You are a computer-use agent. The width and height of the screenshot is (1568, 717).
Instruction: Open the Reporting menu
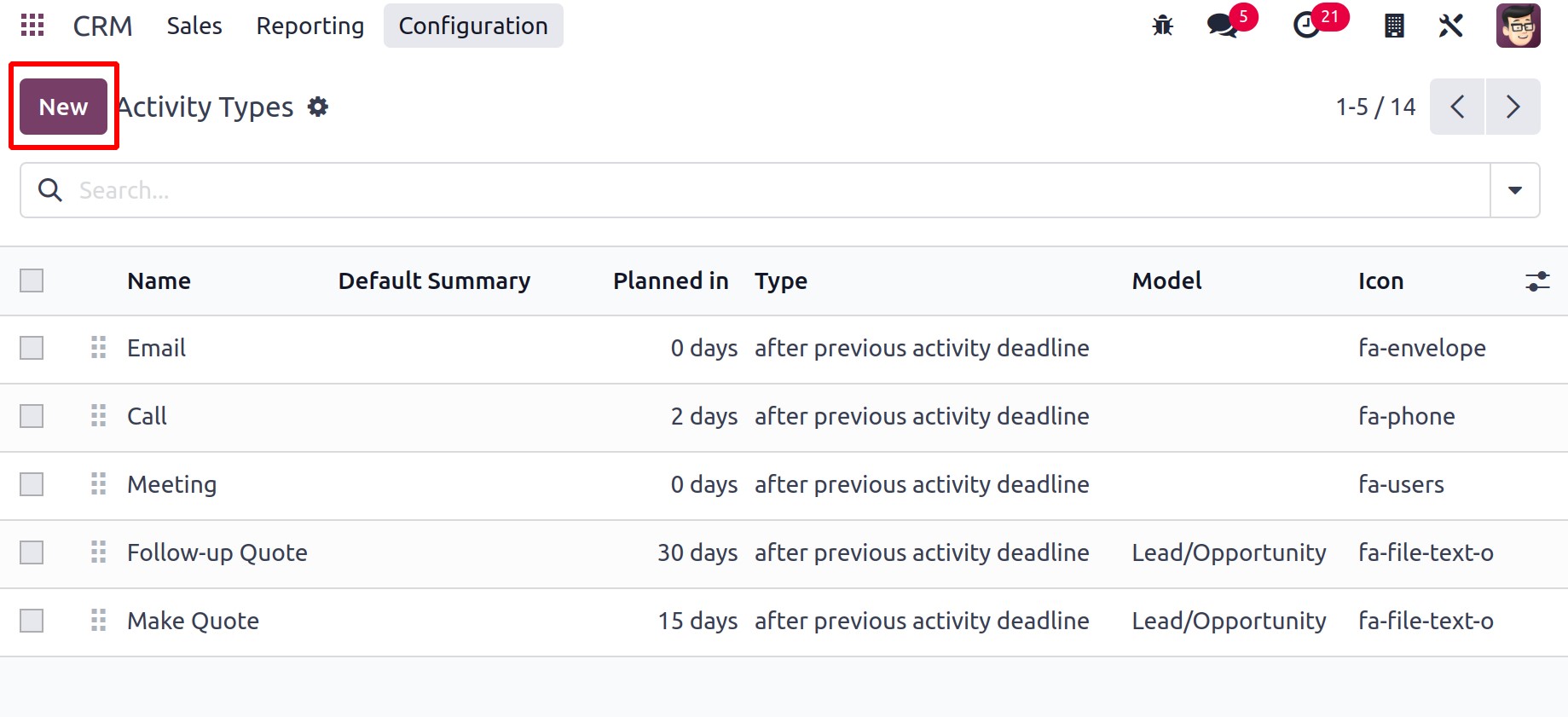click(x=310, y=26)
